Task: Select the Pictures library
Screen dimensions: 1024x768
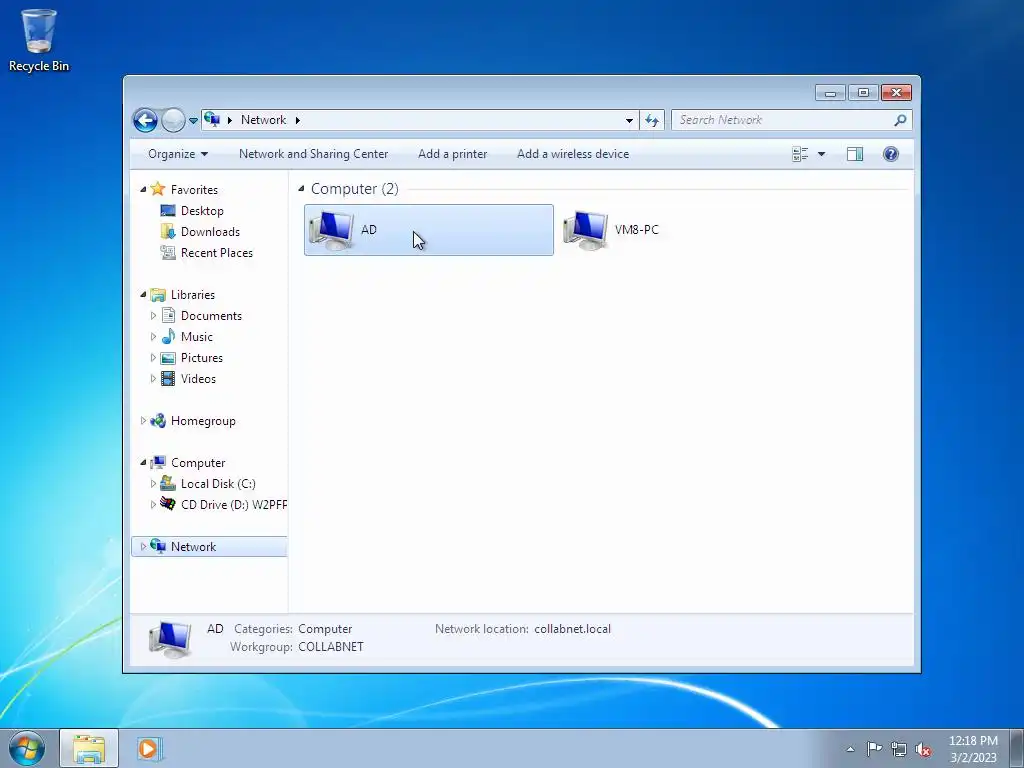Action: click(x=202, y=358)
